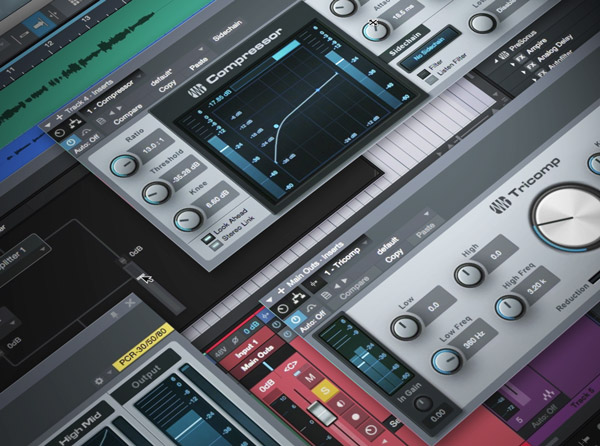Mute the red channel with M button

pyautogui.click(x=310, y=378)
